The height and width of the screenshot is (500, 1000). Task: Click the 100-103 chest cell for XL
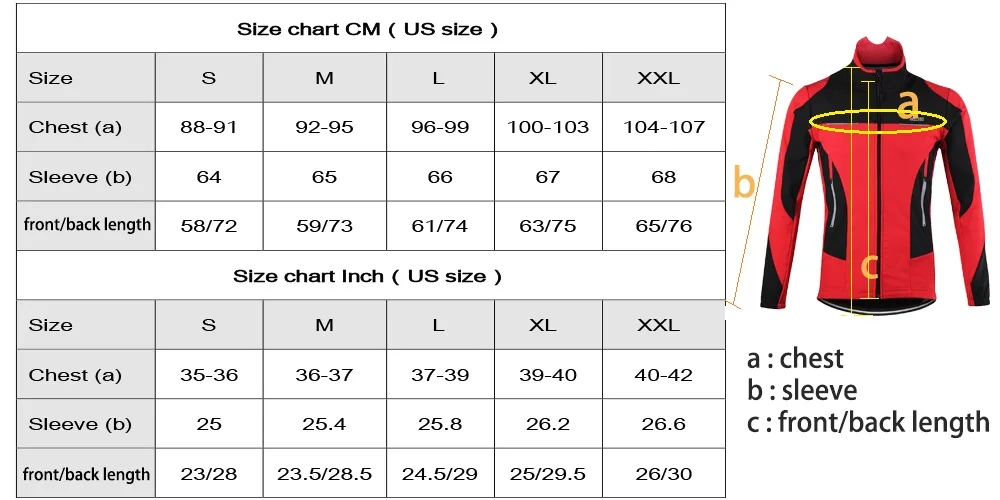point(548,127)
